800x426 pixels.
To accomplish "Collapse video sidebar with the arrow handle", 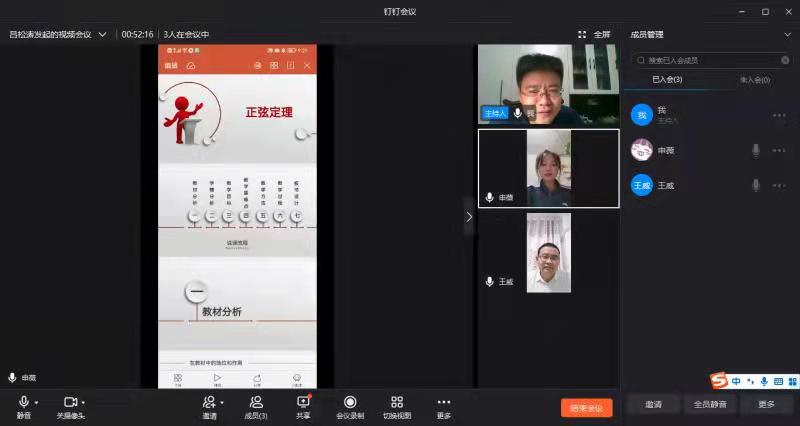I will pos(469,216).
